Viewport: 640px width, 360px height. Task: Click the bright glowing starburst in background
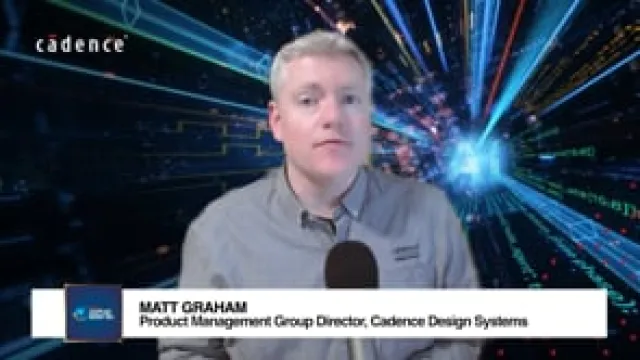tap(475, 161)
